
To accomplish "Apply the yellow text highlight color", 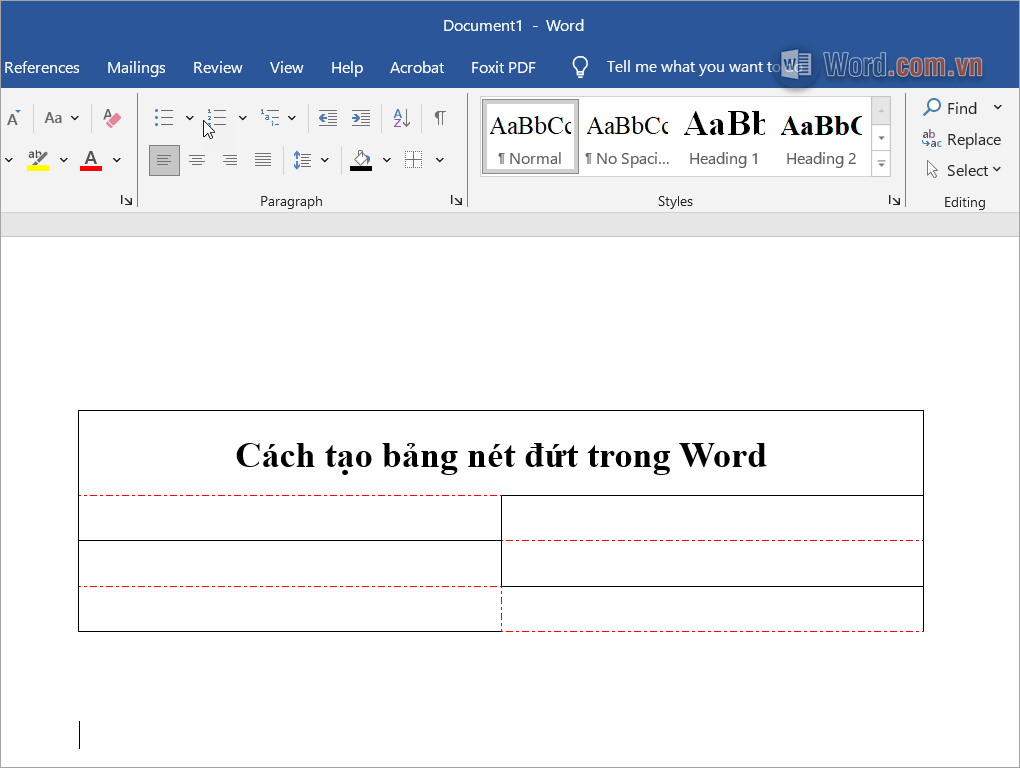I will pyautogui.click(x=38, y=160).
